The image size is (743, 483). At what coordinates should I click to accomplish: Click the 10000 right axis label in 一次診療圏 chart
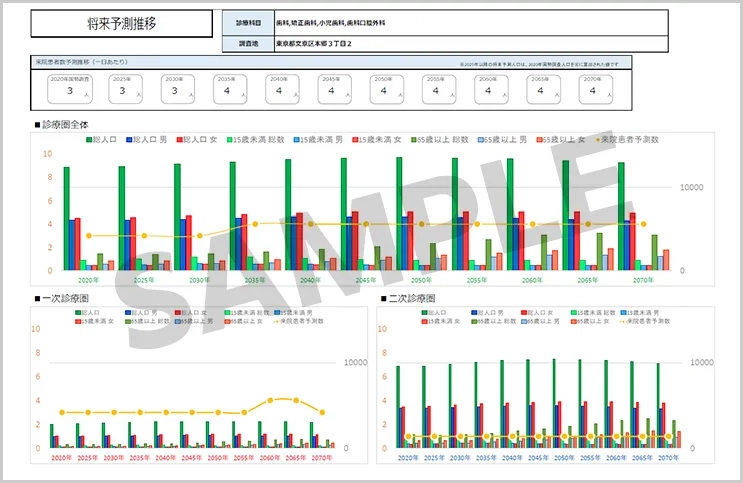tap(355, 363)
